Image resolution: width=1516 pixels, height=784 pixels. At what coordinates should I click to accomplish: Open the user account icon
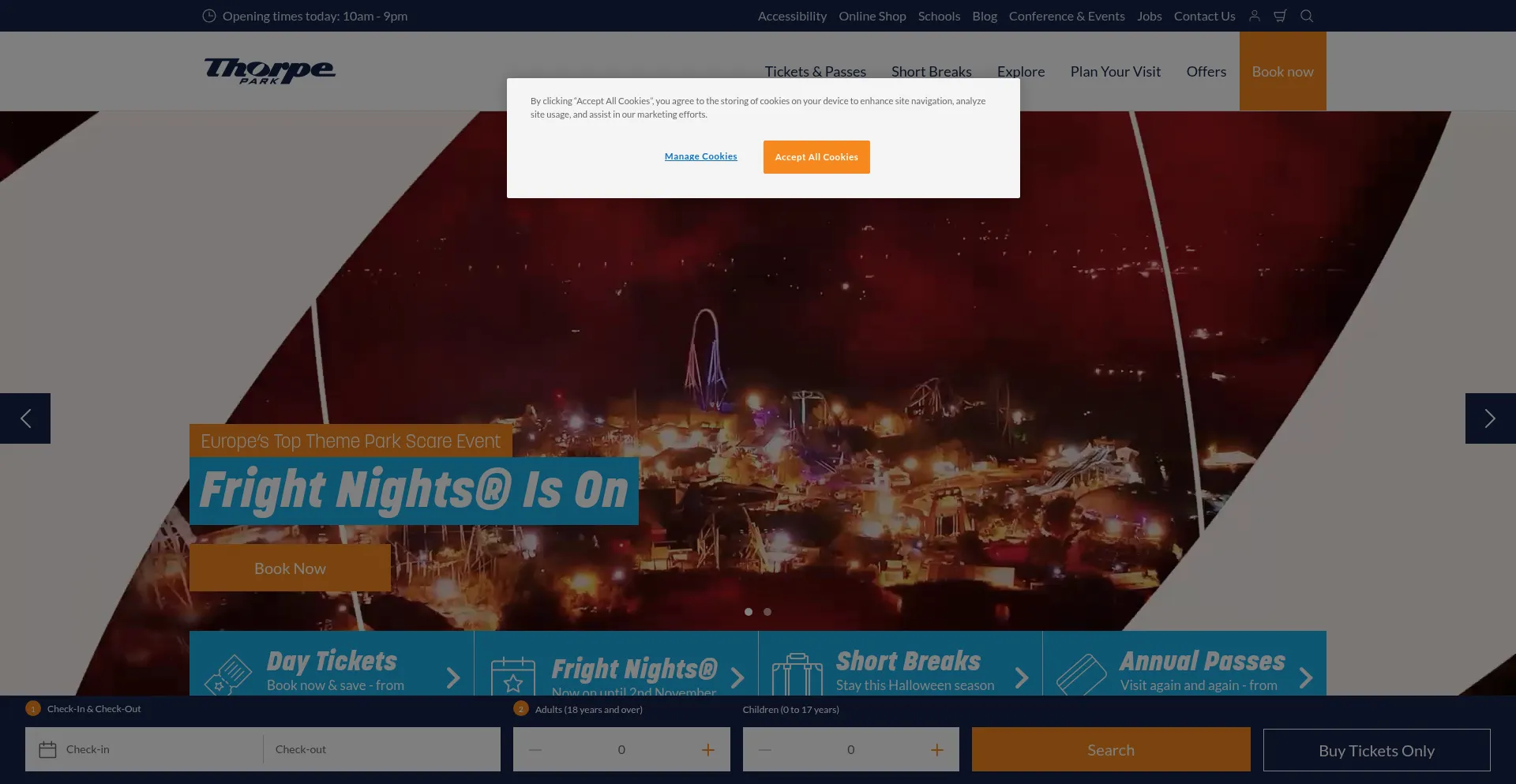coord(1255,16)
